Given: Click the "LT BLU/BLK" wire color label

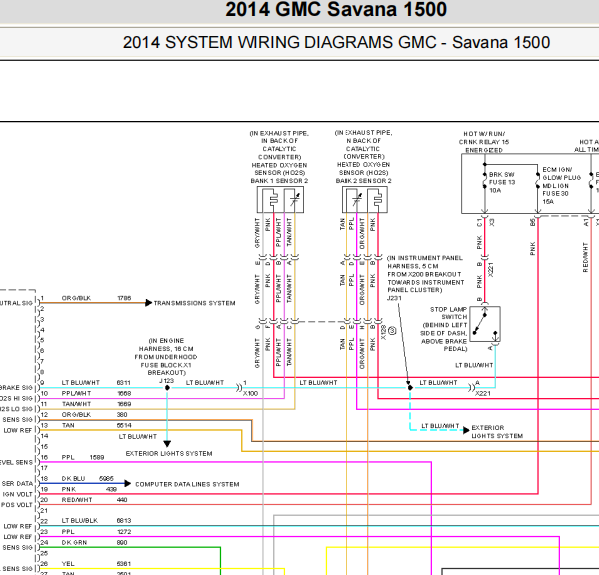Looking at the screenshot, I should coord(80,520).
